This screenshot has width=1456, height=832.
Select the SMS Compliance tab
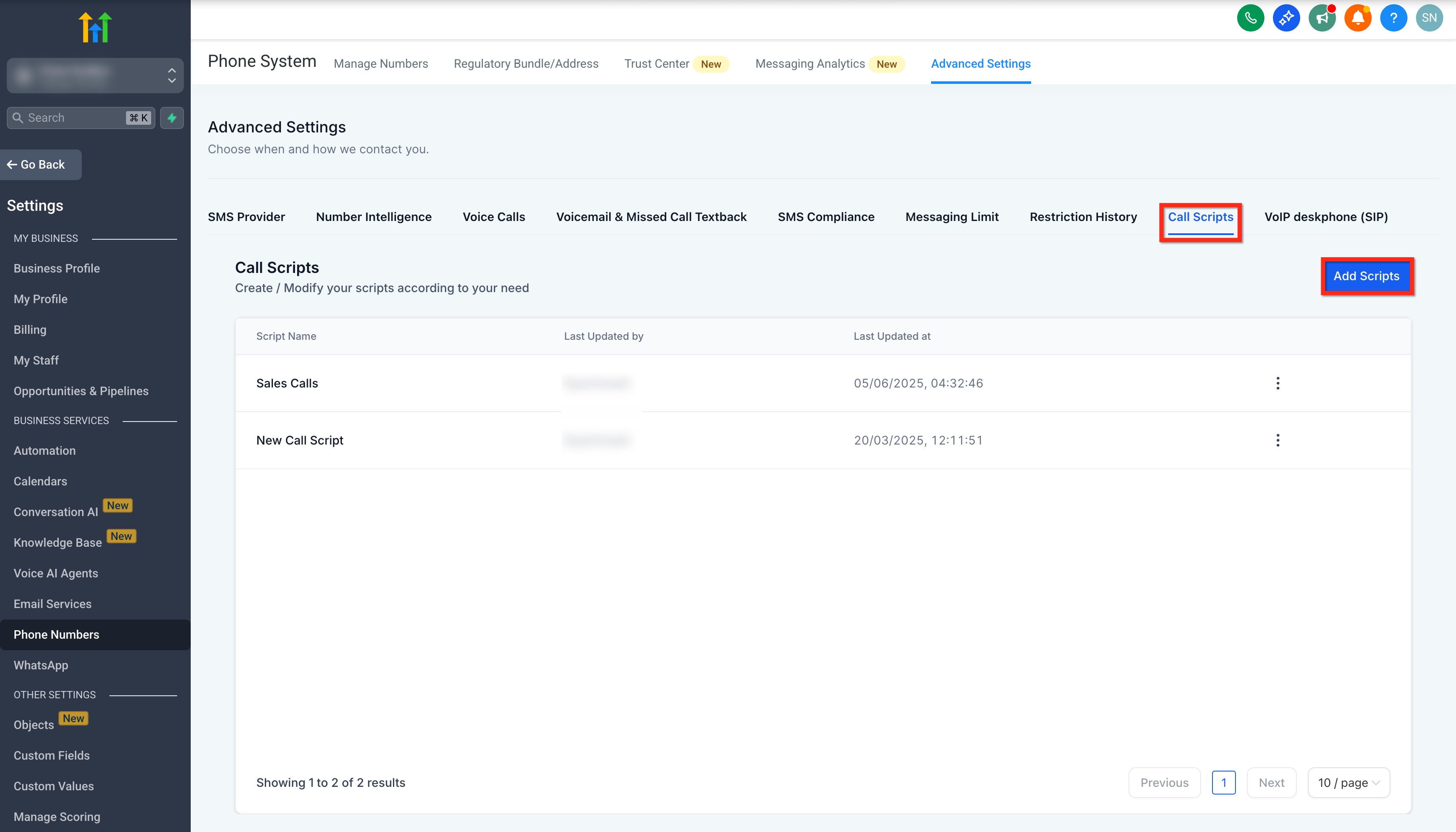pos(825,217)
